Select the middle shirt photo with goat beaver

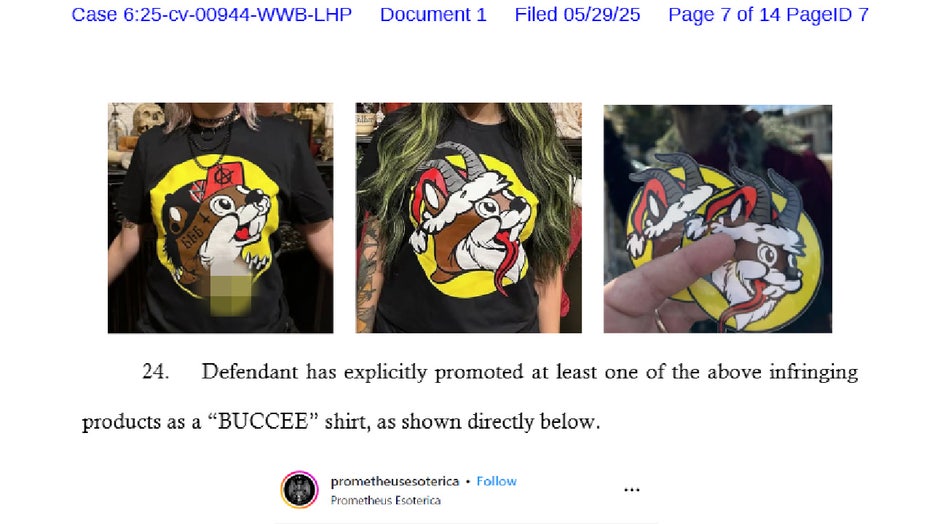point(468,217)
